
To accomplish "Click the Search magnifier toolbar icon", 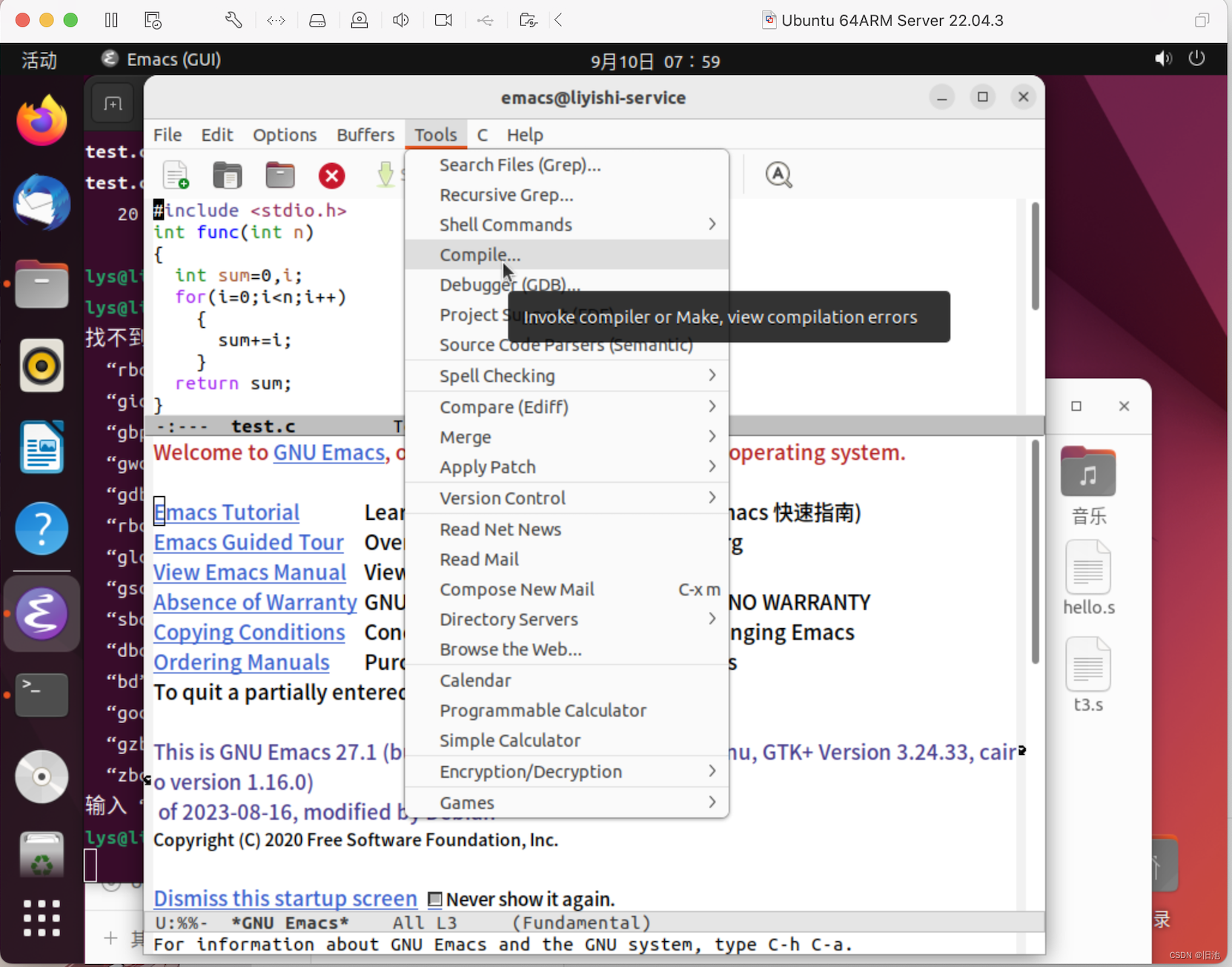I will (x=778, y=175).
